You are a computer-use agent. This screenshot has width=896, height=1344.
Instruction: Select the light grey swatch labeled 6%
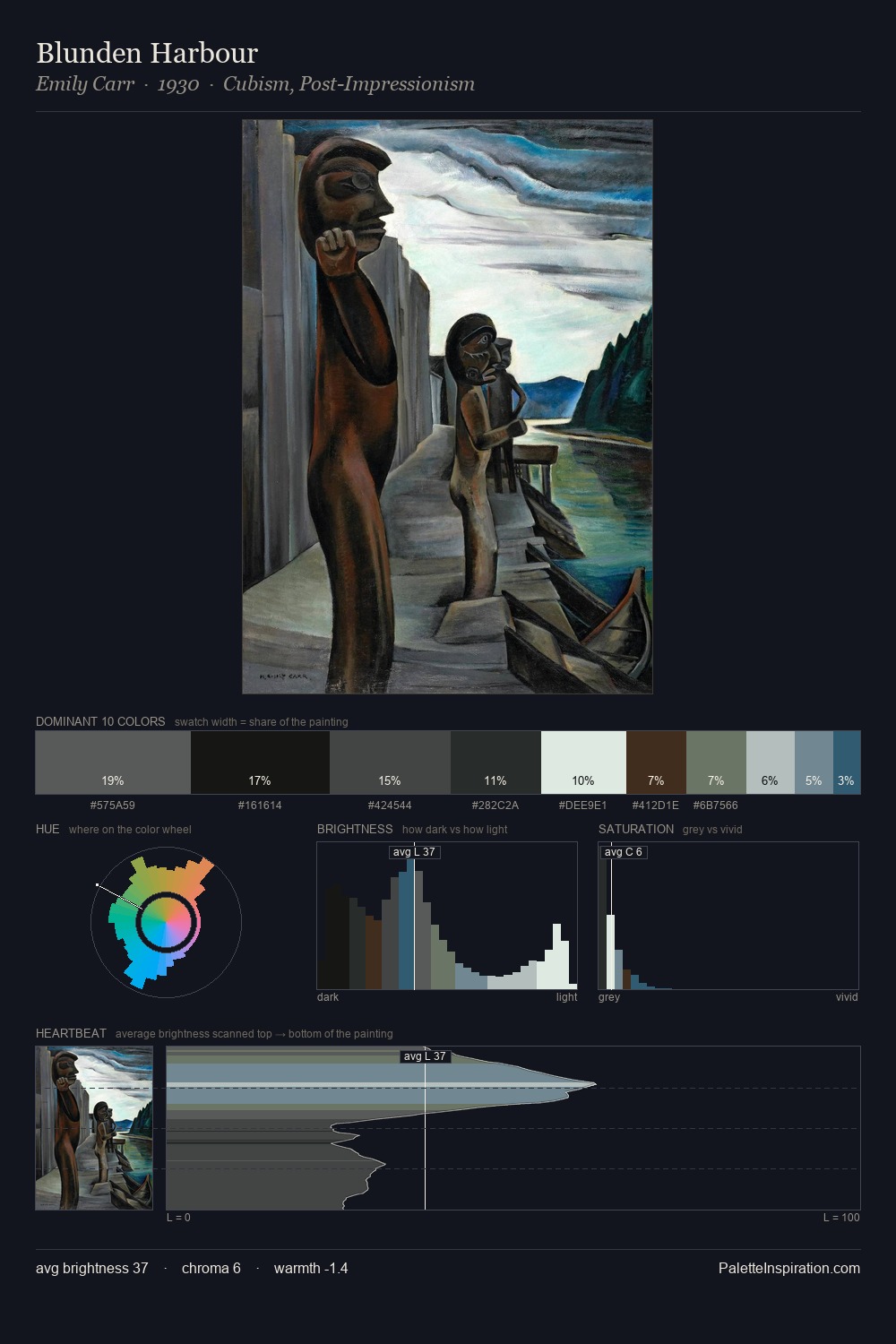coord(771,762)
